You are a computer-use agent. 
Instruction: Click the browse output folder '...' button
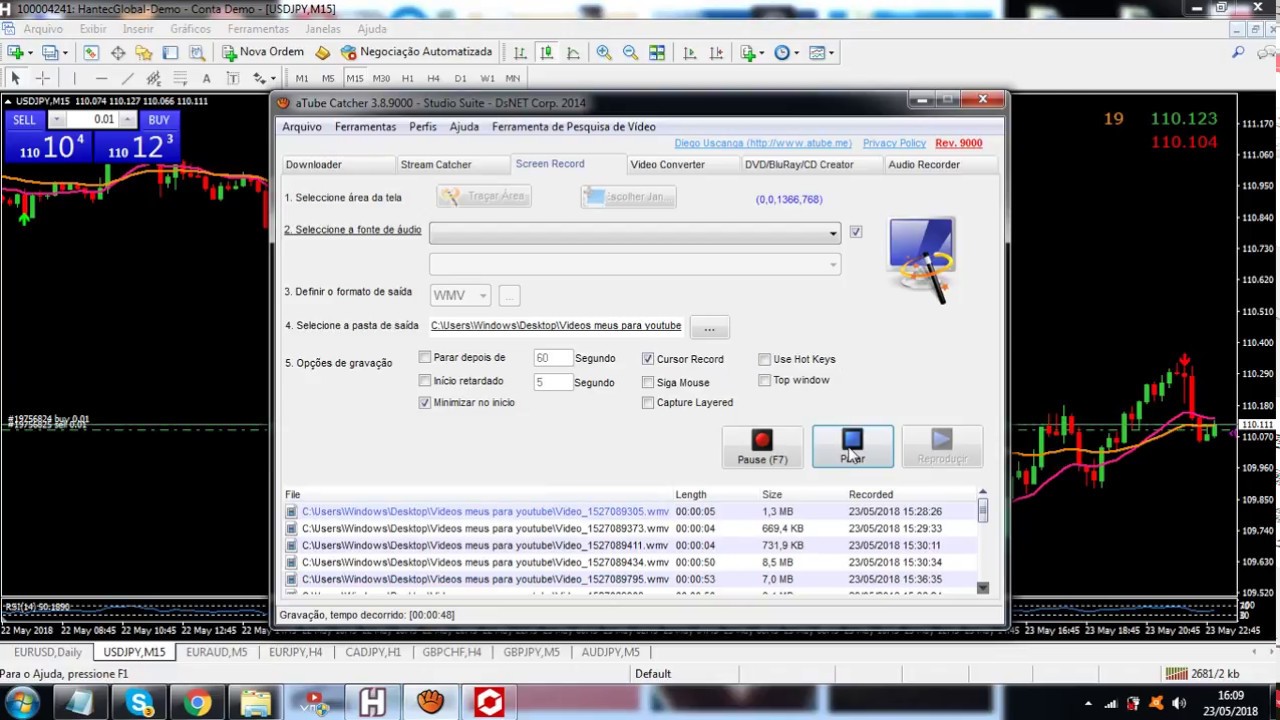(x=709, y=328)
